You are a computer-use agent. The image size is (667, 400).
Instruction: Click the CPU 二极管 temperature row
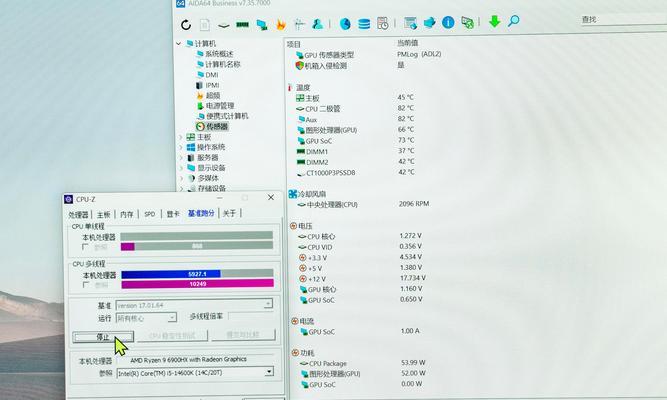[355, 109]
